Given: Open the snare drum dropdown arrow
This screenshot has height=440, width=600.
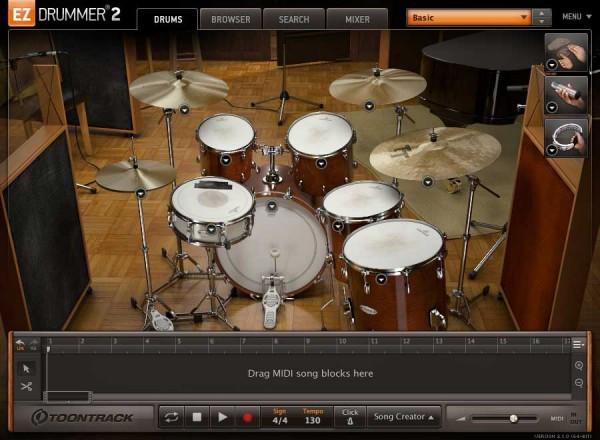Looking at the screenshot, I should click(x=211, y=229).
